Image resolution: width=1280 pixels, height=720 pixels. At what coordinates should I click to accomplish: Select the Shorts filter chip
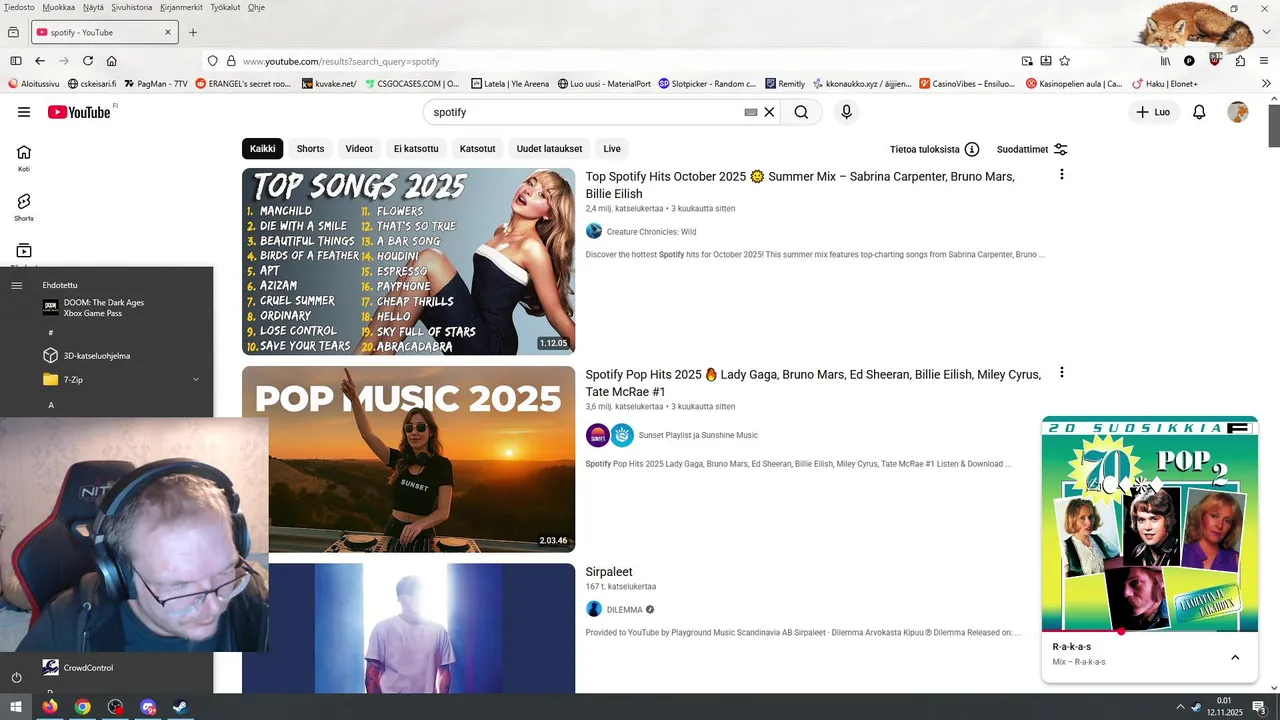coord(310,149)
